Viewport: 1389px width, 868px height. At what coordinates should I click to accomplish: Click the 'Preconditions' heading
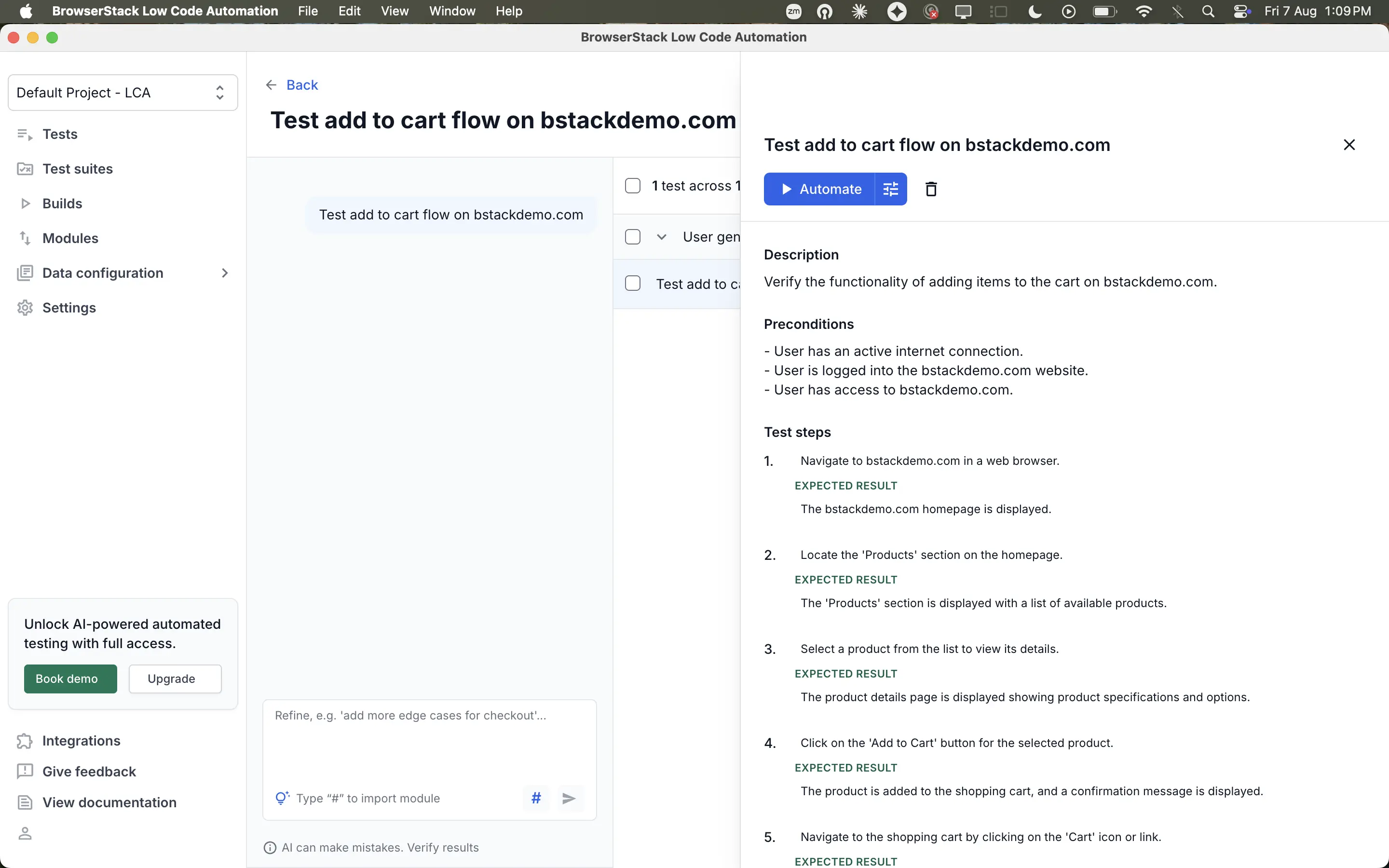[x=808, y=324]
